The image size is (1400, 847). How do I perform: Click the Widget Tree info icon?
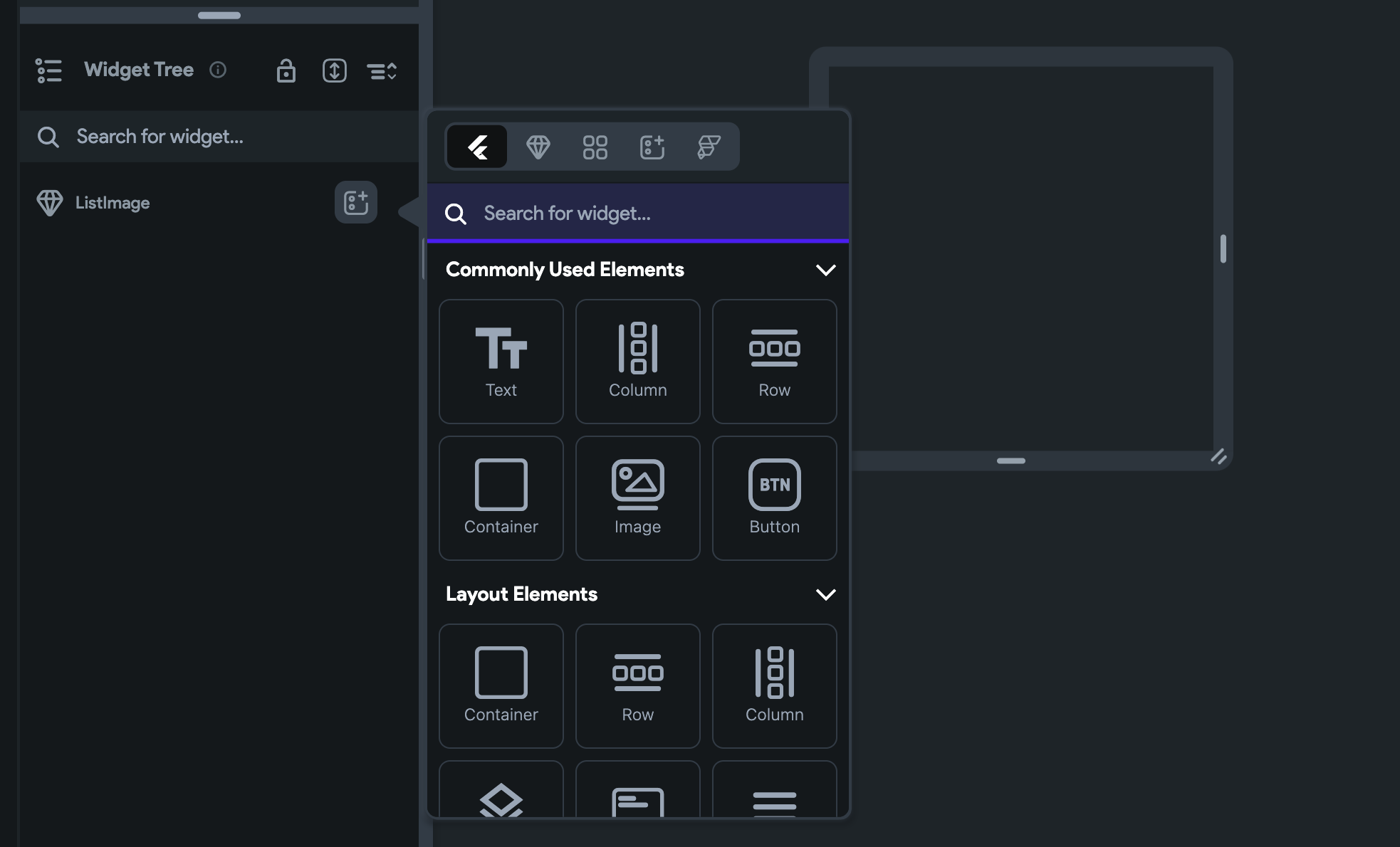[x=218, y=70]
